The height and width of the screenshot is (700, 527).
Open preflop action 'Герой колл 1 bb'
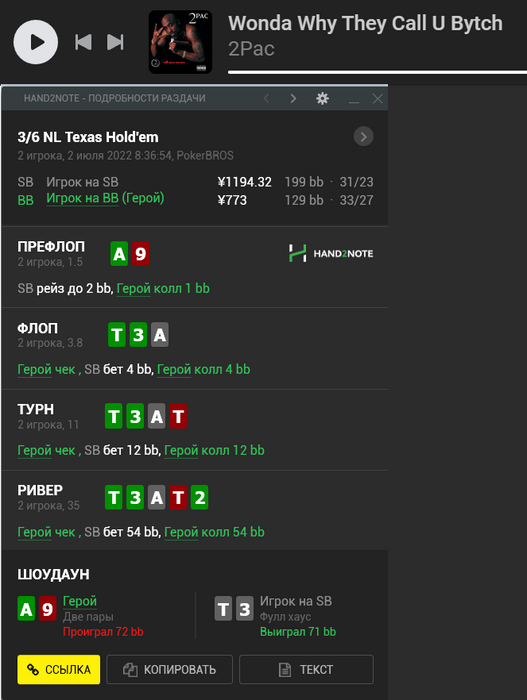(163, 289)
